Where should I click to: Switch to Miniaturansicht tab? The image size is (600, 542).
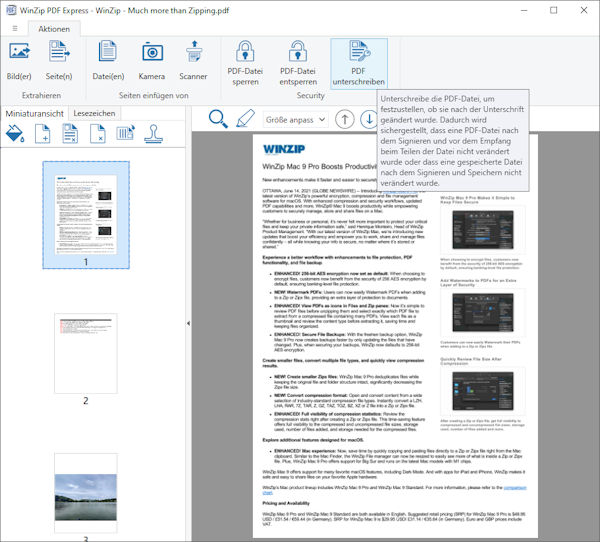click(x=34, y=113)
